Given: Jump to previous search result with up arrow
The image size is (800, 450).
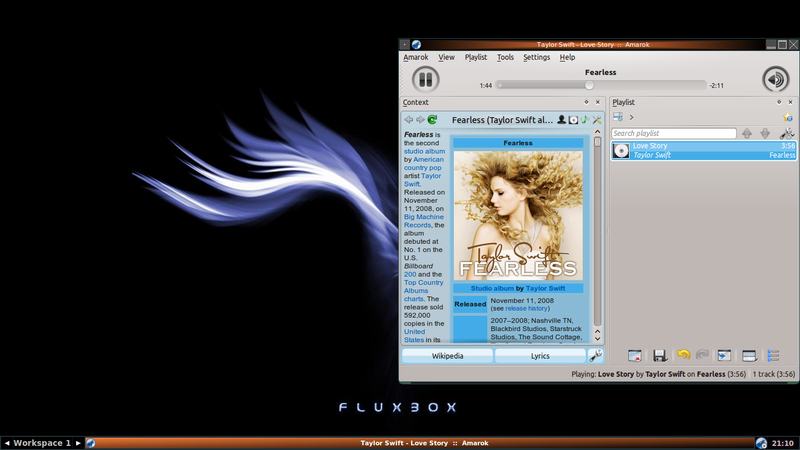Looking at the screenshot, I should [x=747, y=133].
